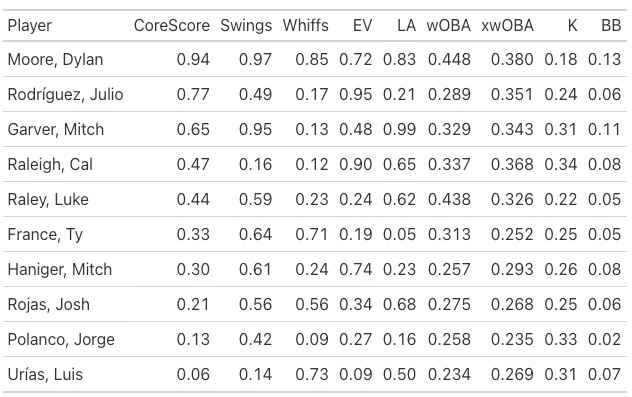
Task: Select the LA column header
Action: click(x=406, y=26)
